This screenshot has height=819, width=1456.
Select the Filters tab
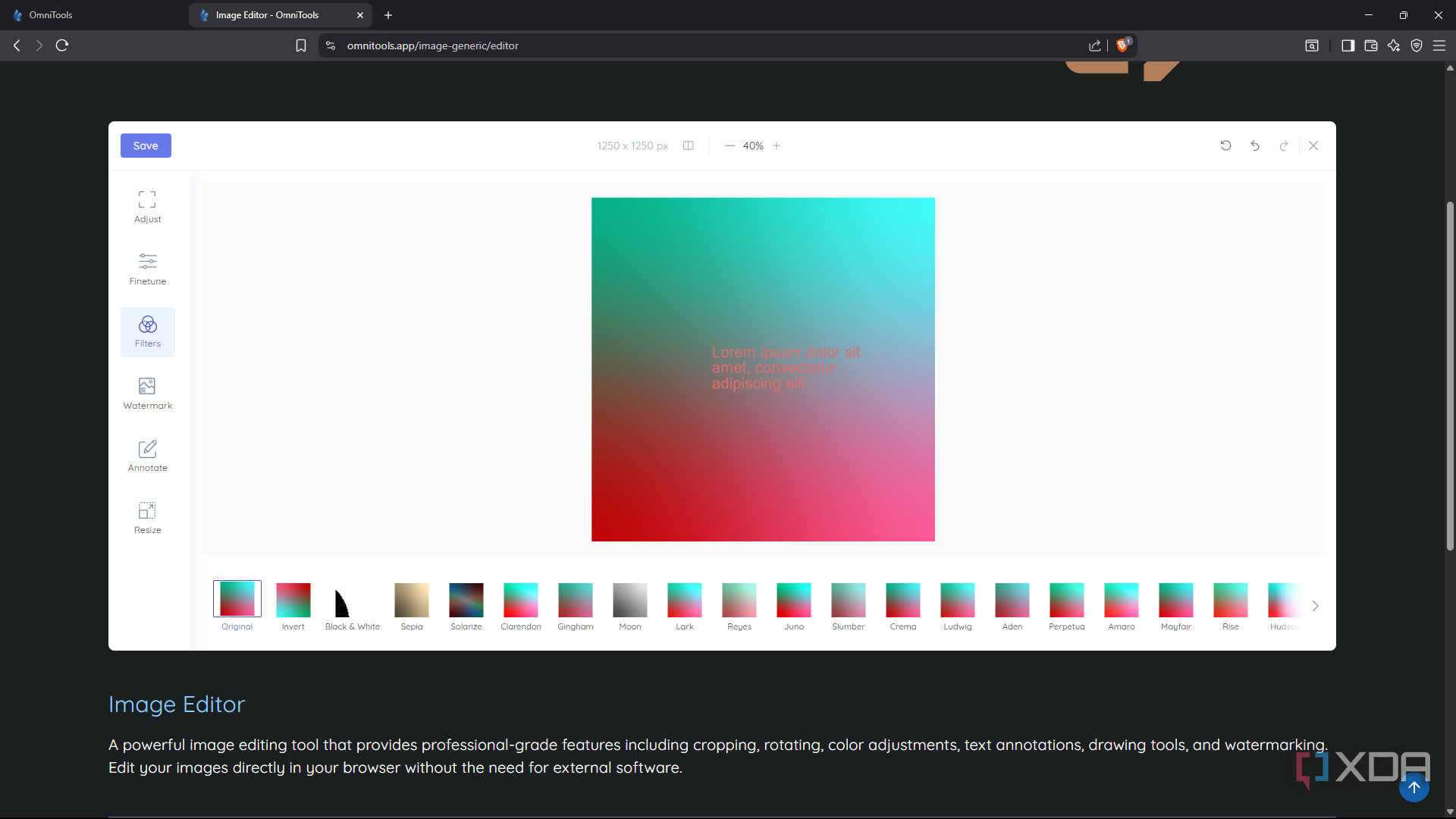tap(147, 331)
